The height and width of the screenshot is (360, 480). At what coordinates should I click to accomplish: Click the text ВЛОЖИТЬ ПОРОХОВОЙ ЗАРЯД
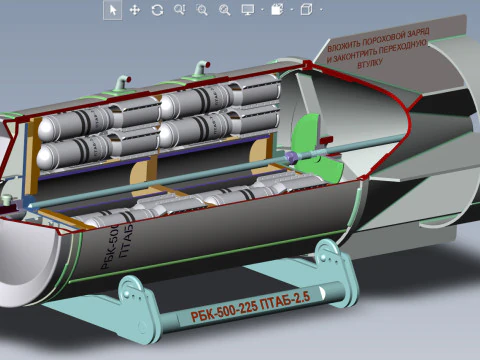378,40
